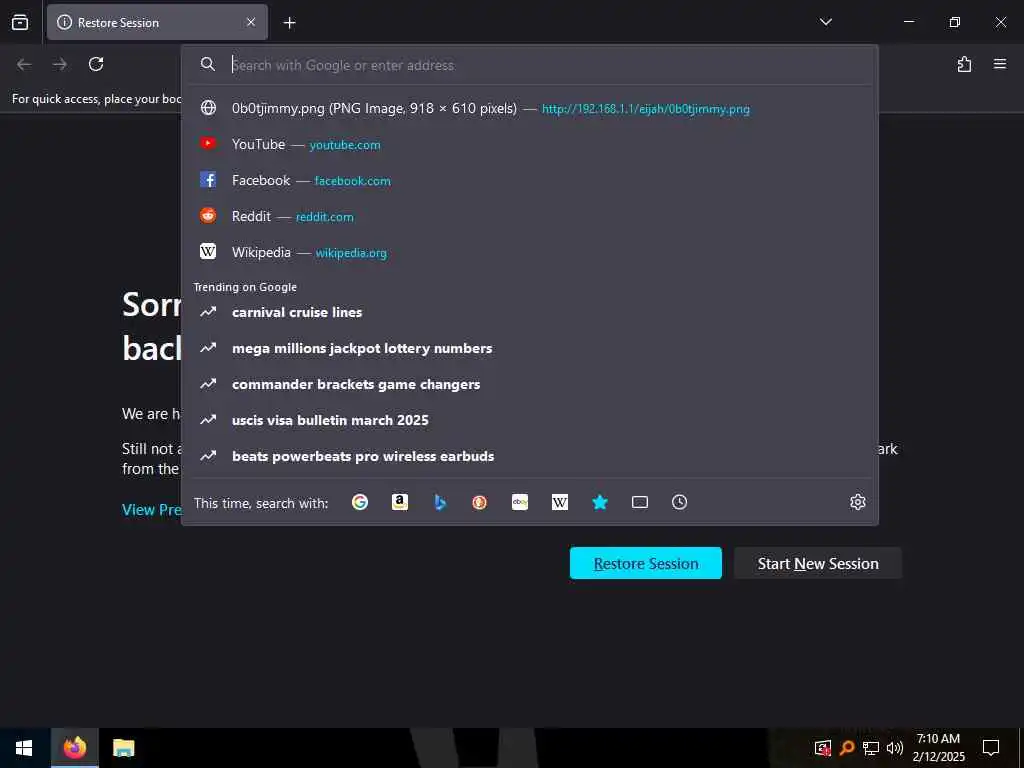Go back one page arrow

click(24, 64)
